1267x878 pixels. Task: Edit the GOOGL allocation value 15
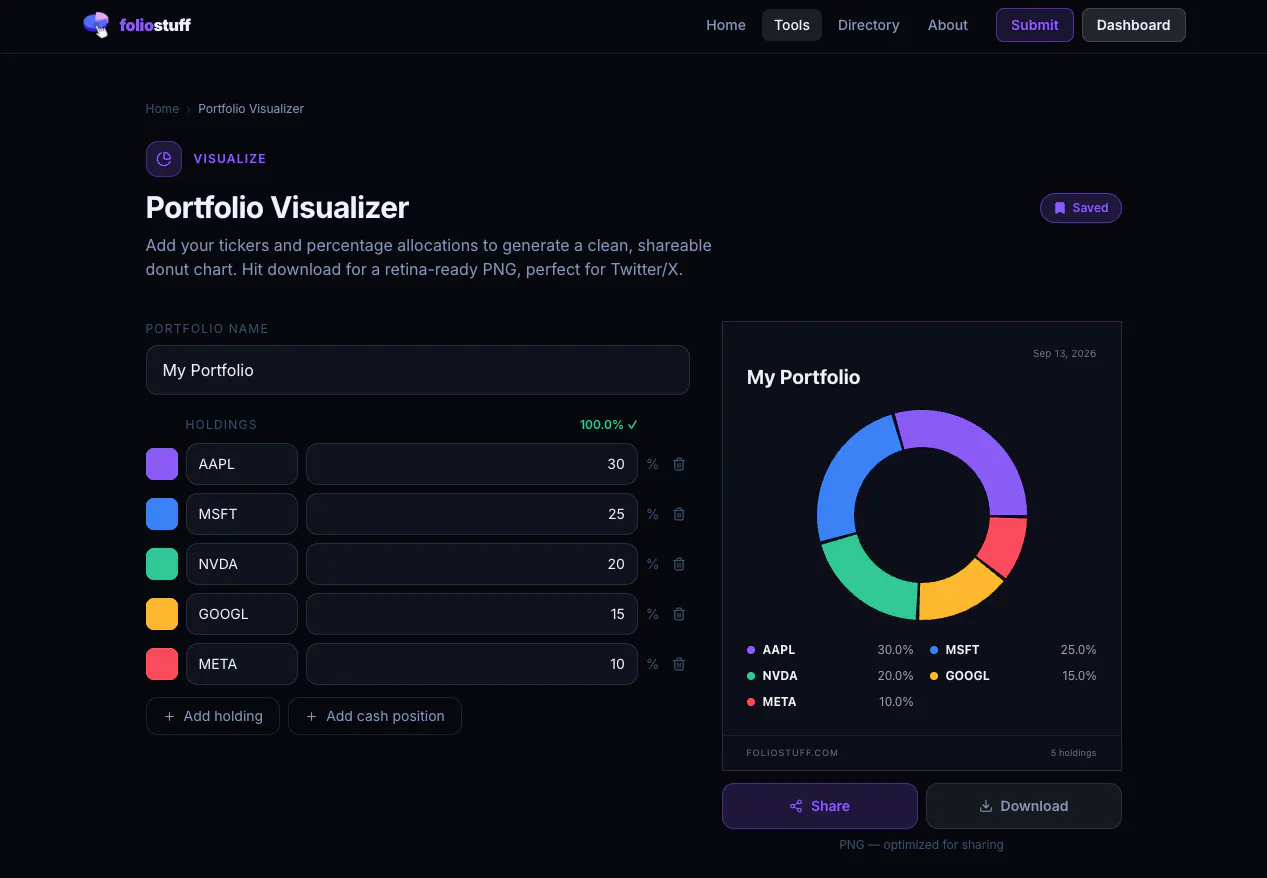(x=472, y=614)
